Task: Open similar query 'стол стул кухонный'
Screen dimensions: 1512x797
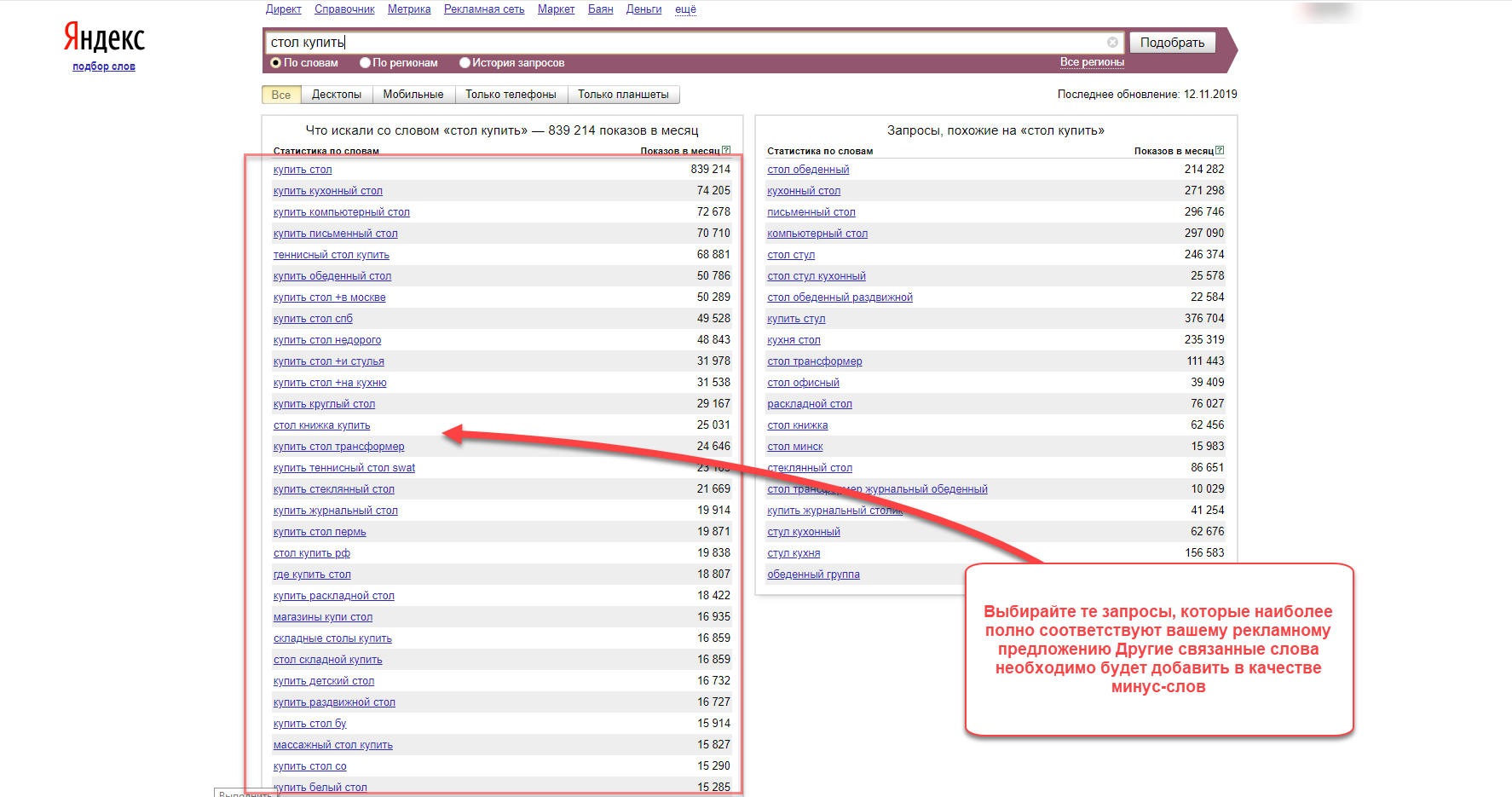Action: tap(817, 276)
